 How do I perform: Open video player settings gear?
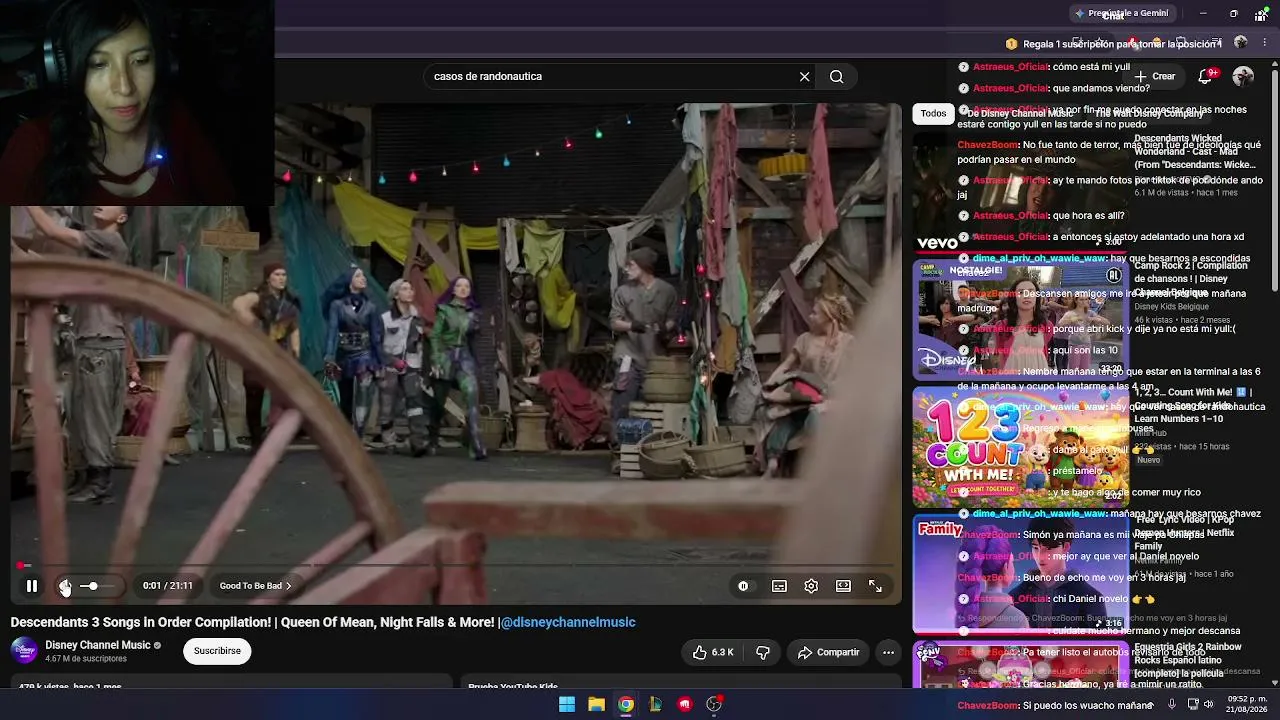811,586
